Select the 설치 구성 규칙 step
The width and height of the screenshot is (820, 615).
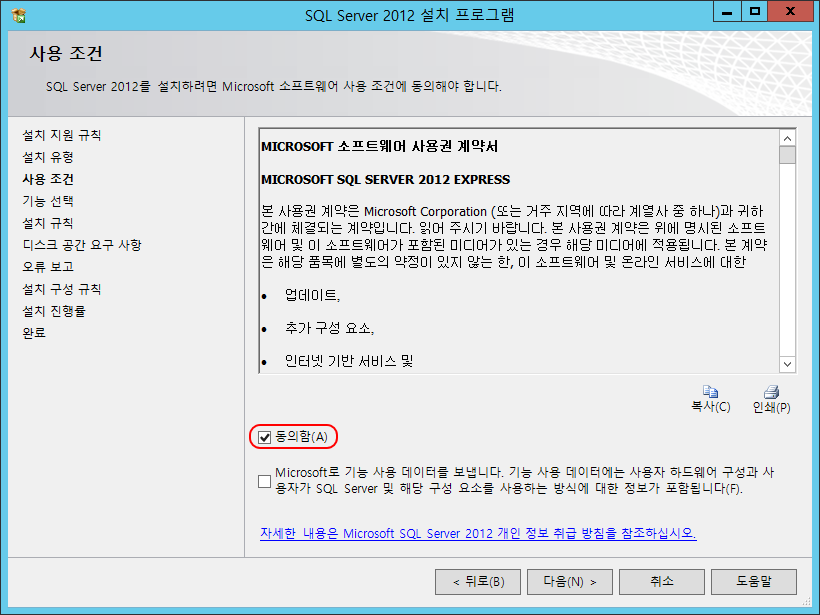[x=62, y=289]
